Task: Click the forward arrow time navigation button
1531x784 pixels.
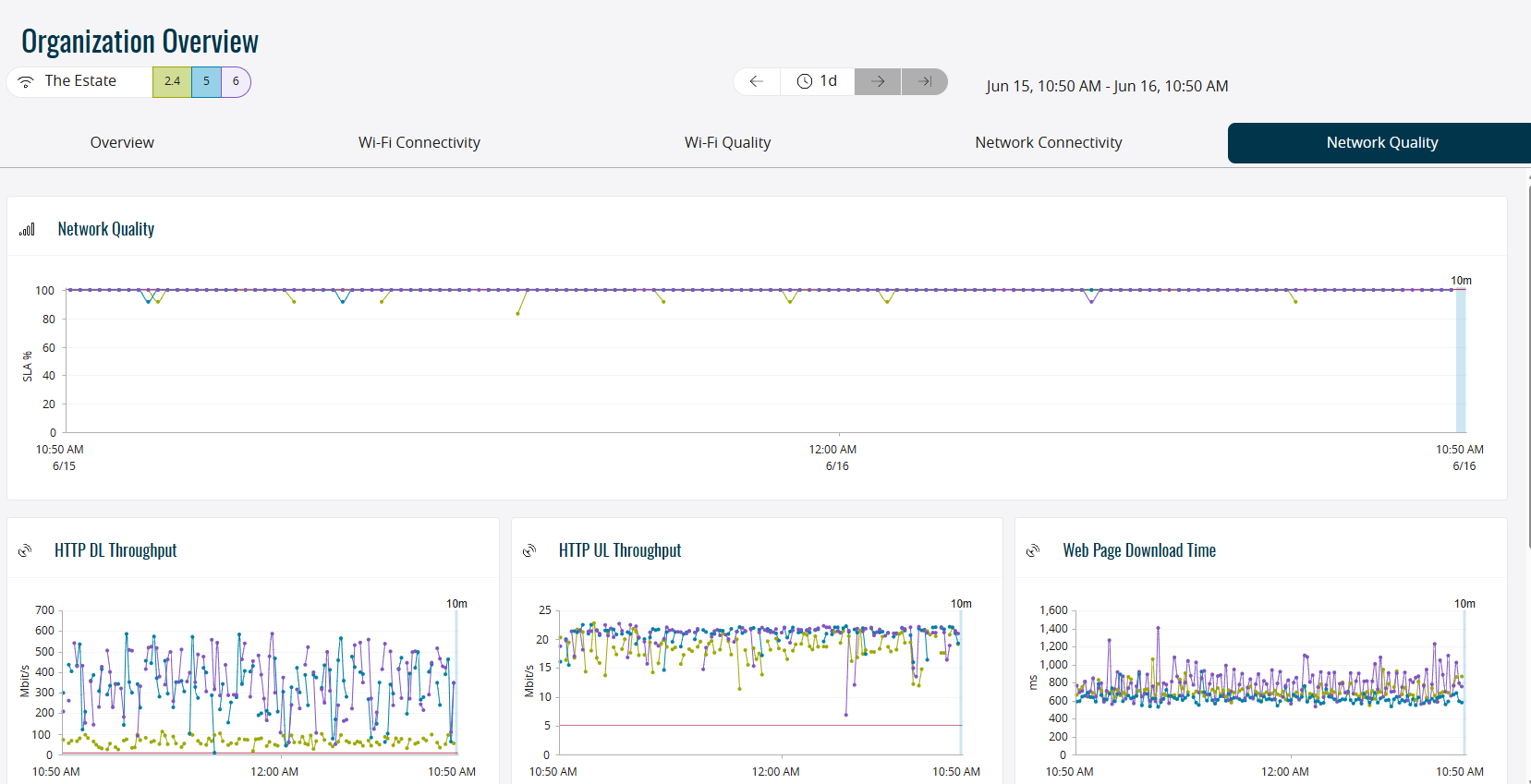Action: point(878,81)
